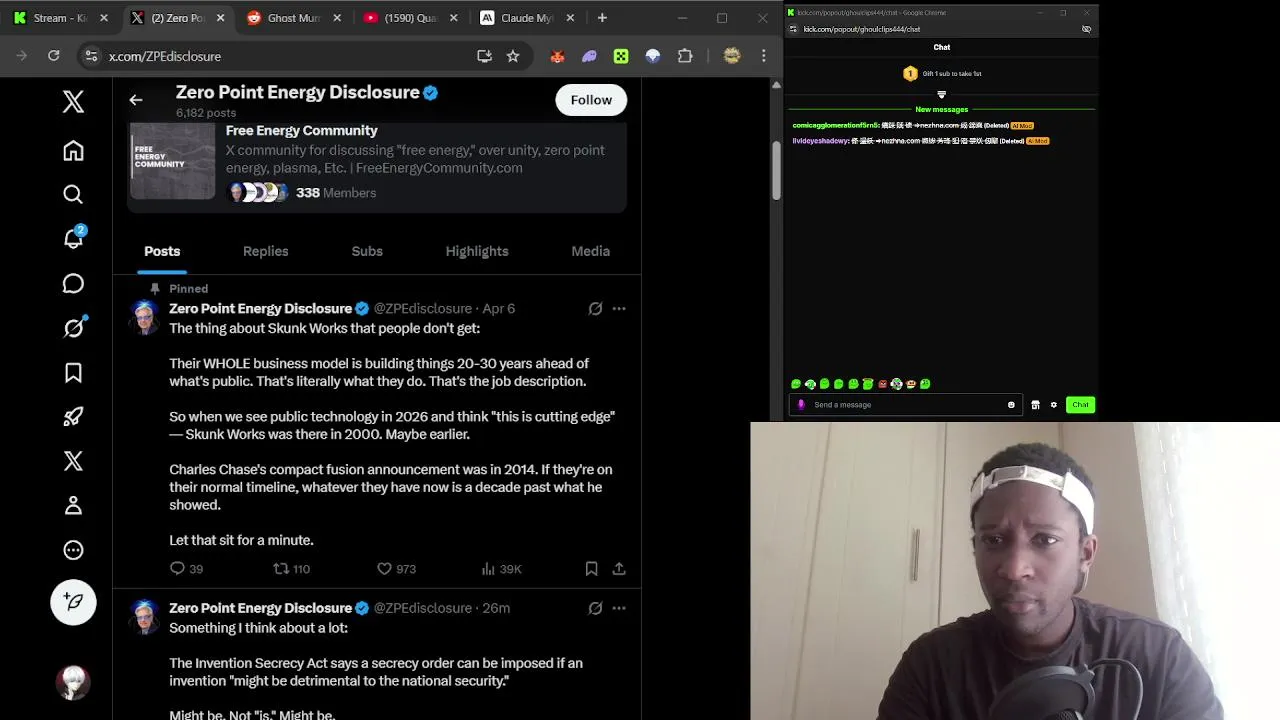Screen dimensions: 1280x720
Task: Follow Zero Point Energy Disclosure
Action: (591, 100)
